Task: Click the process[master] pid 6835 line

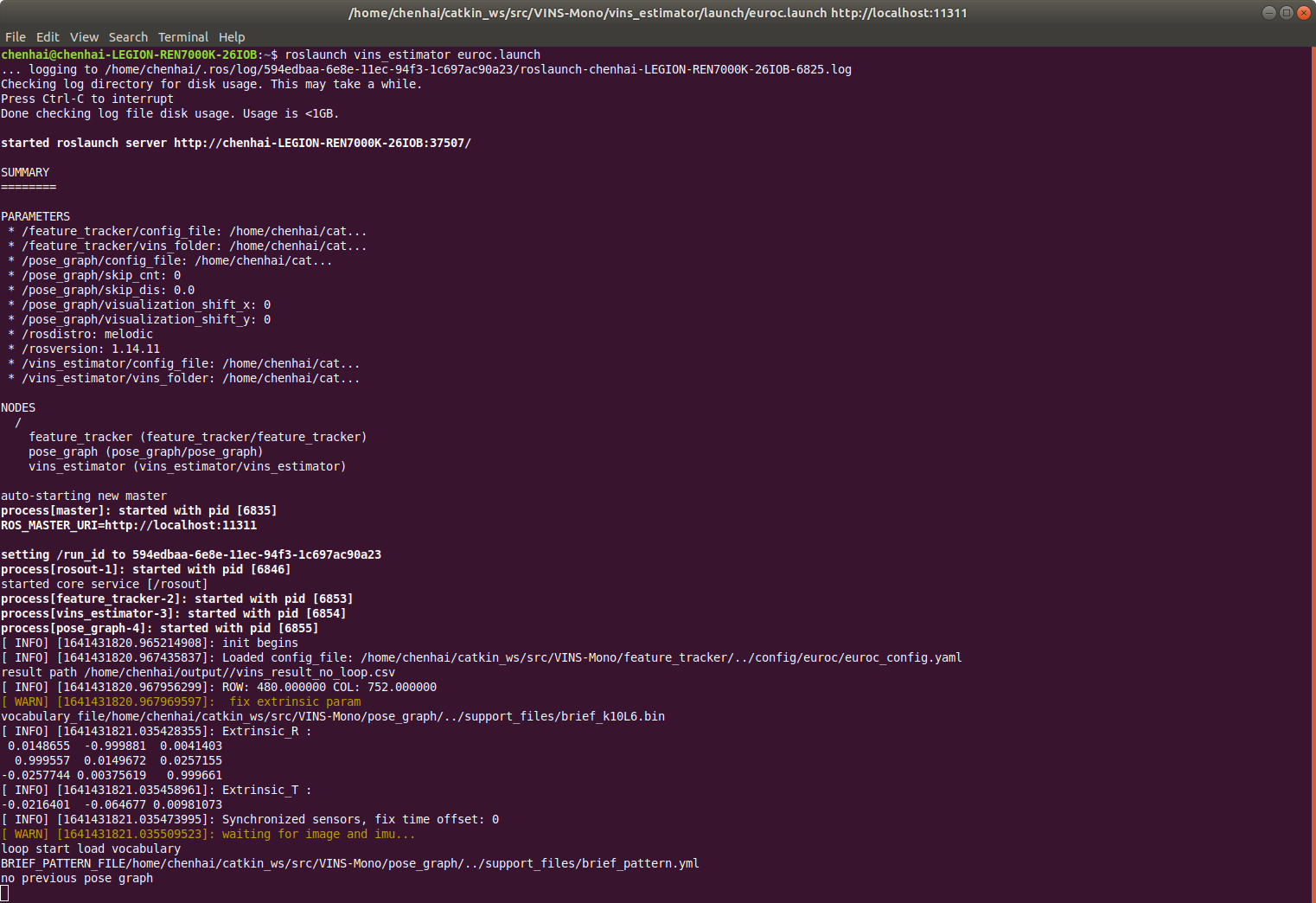Action: (139, 510)
